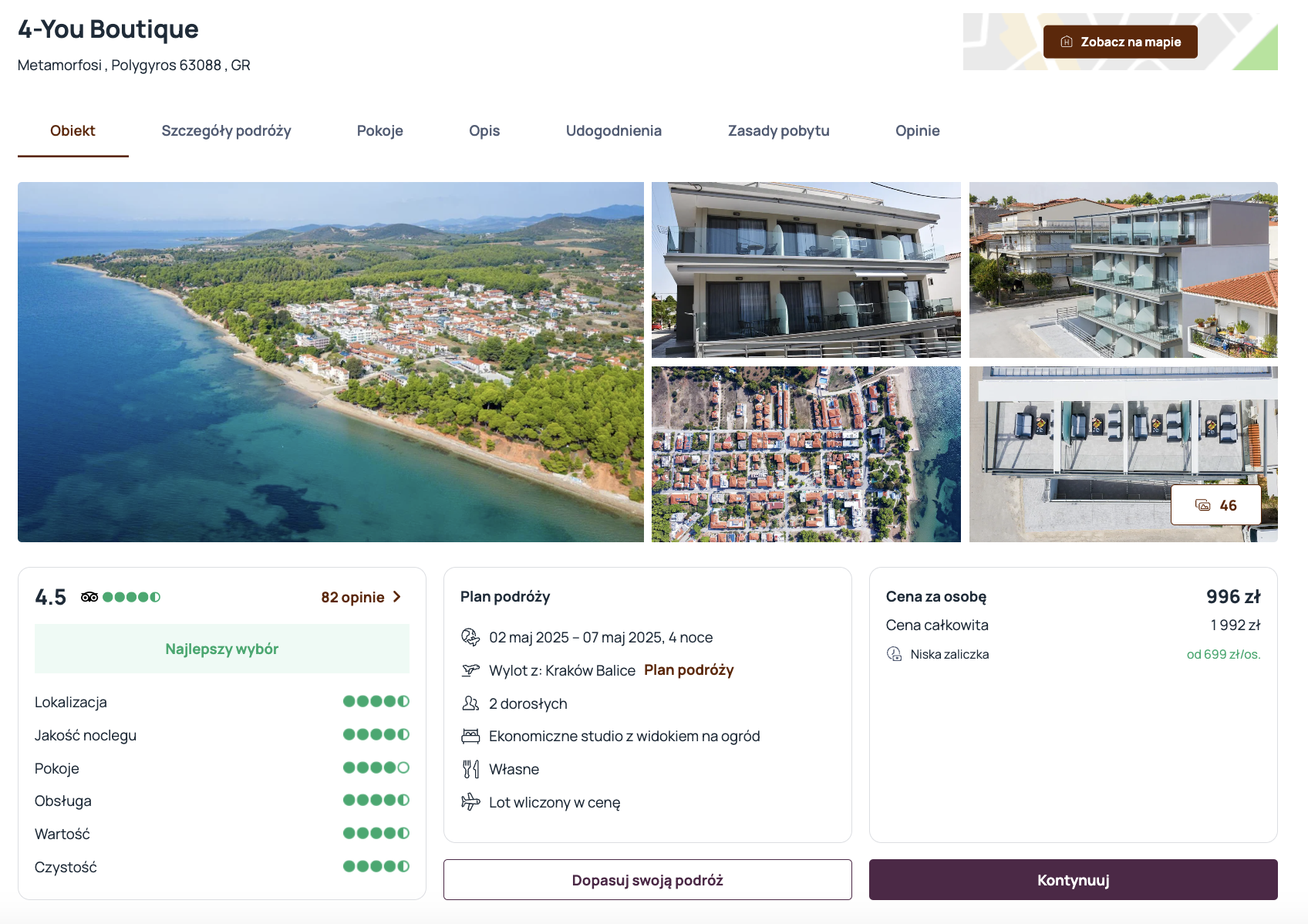Click the Obsługa rating dots
The width and height of the screenshot is (1308, 924).
tap(376, 800)
